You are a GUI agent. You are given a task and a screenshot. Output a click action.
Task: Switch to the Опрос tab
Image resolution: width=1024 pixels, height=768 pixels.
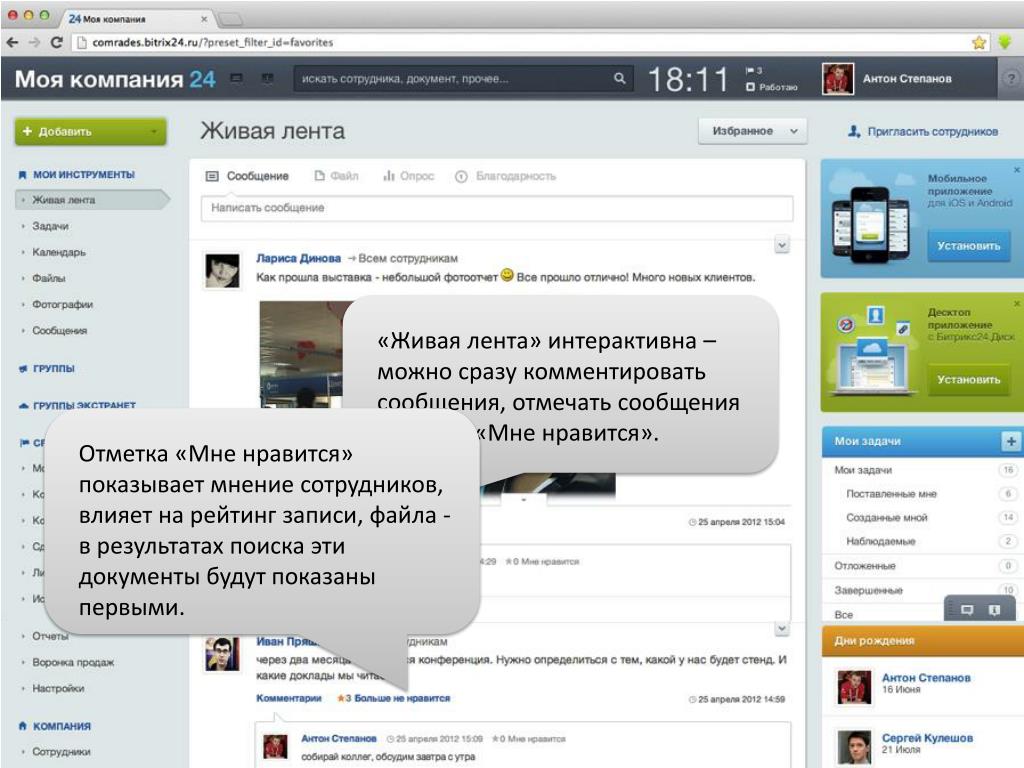[409, 176]
